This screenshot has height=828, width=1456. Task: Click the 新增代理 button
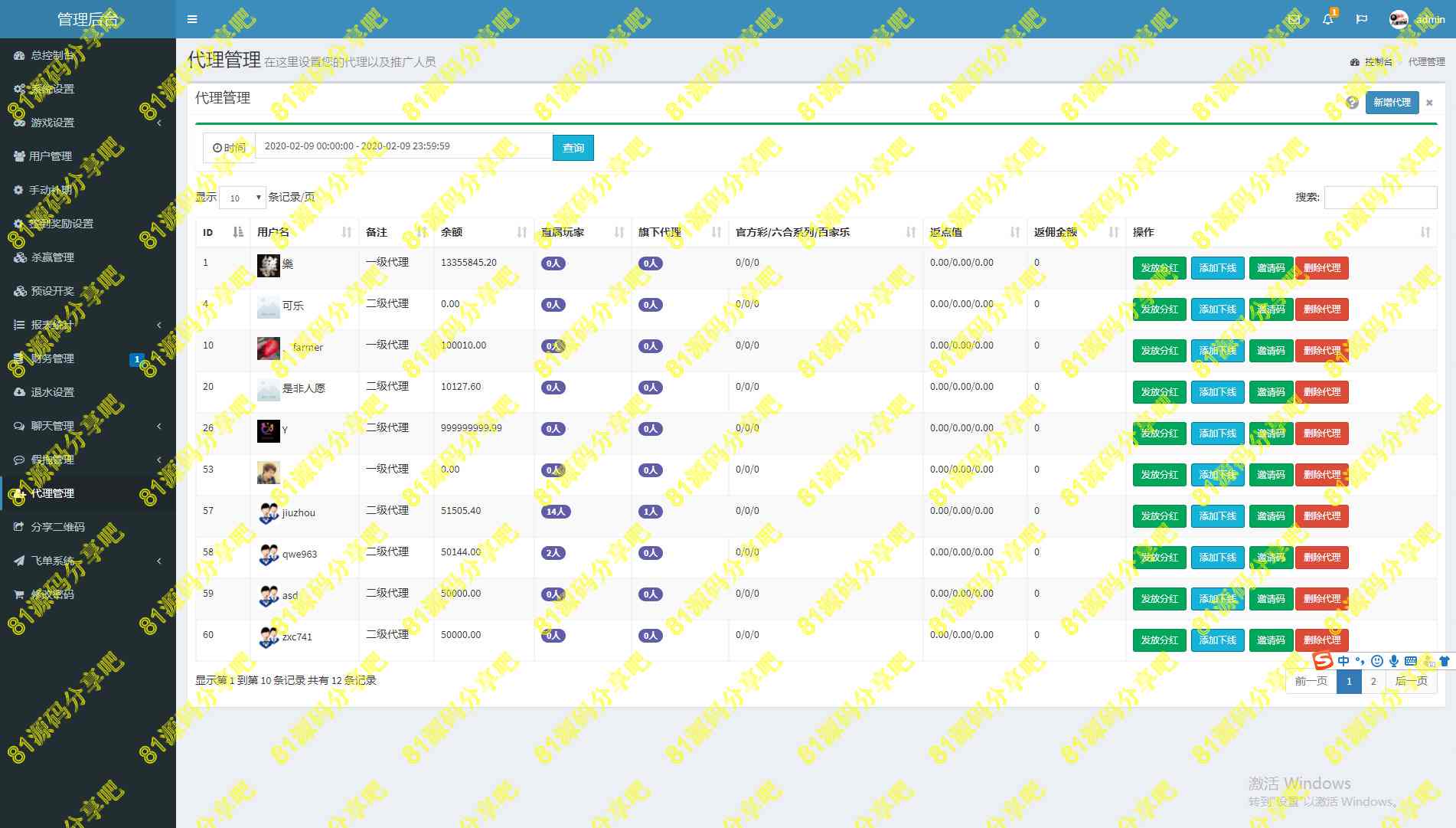point(1391,103)
